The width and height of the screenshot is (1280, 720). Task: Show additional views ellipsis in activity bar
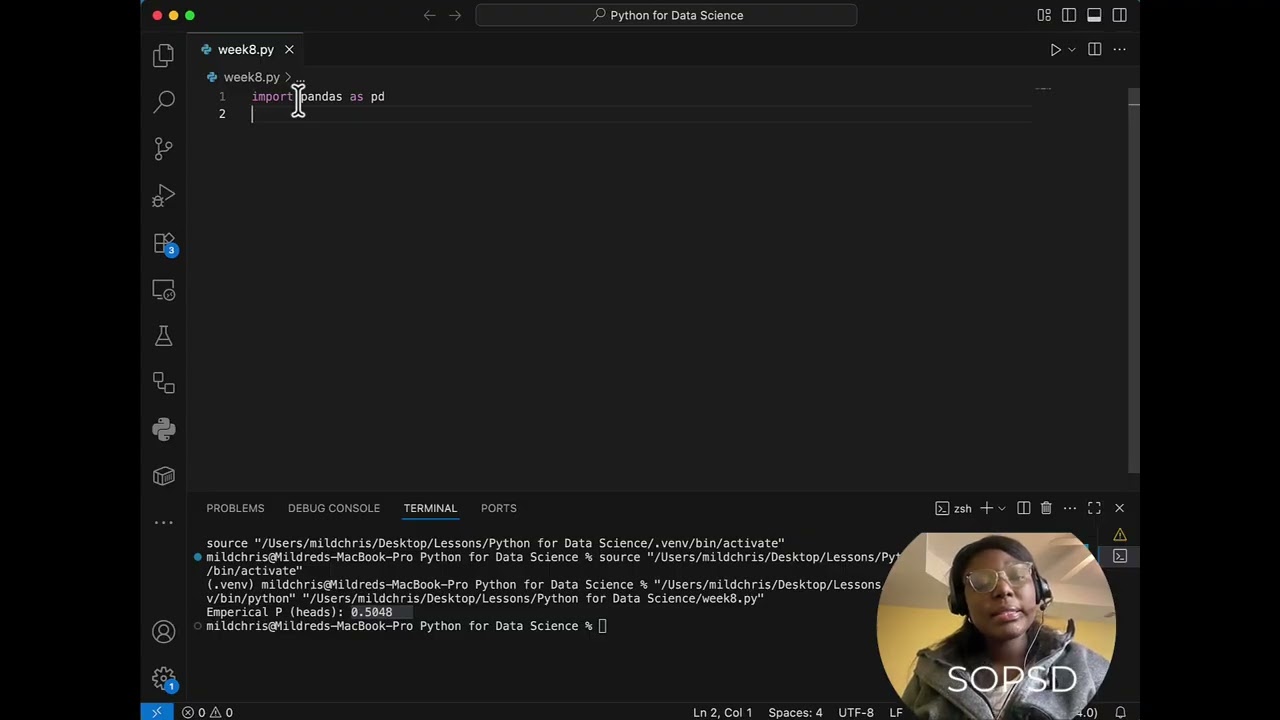tap(164, 522)
